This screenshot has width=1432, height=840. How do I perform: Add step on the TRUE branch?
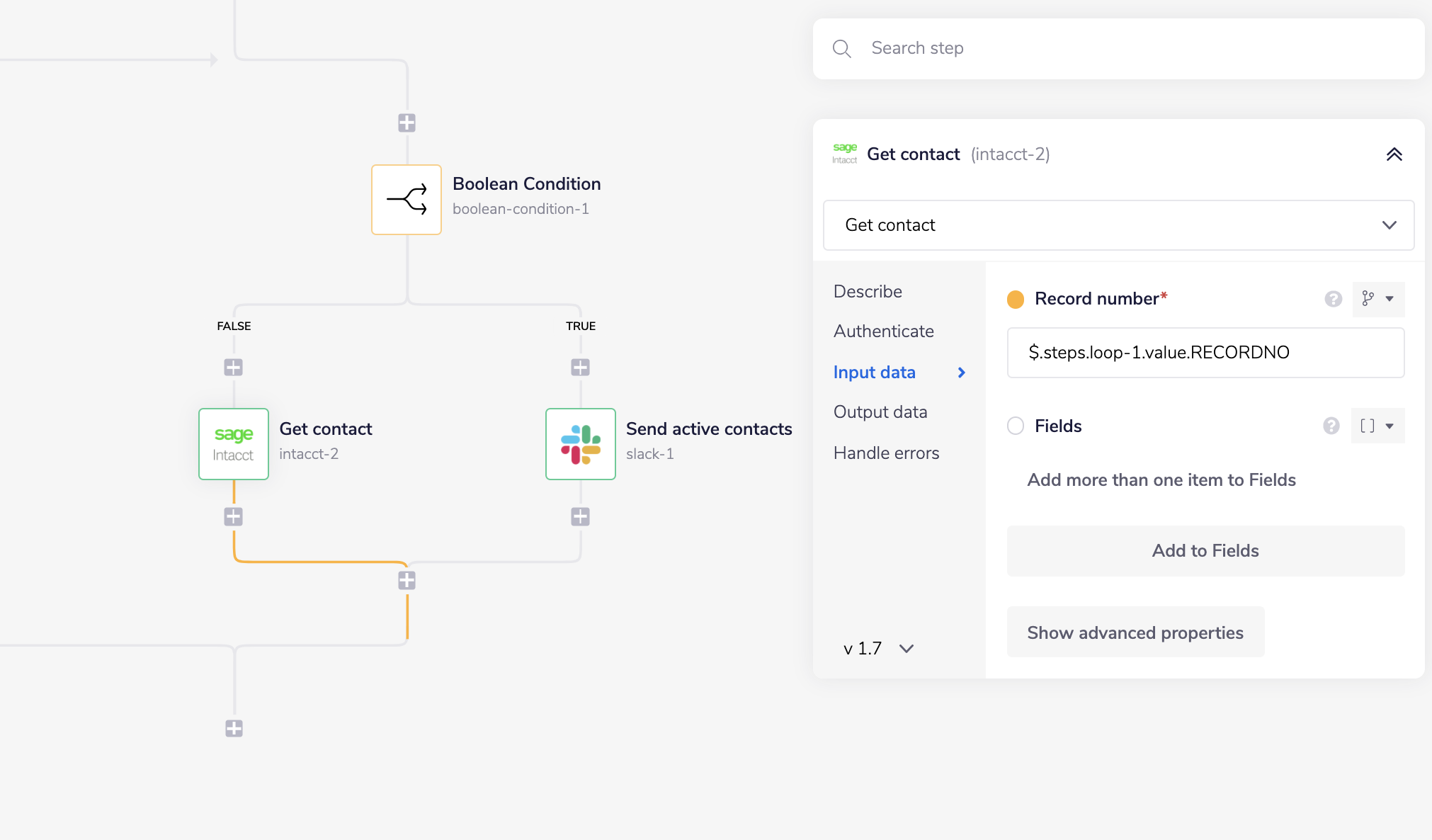[581, 367]
